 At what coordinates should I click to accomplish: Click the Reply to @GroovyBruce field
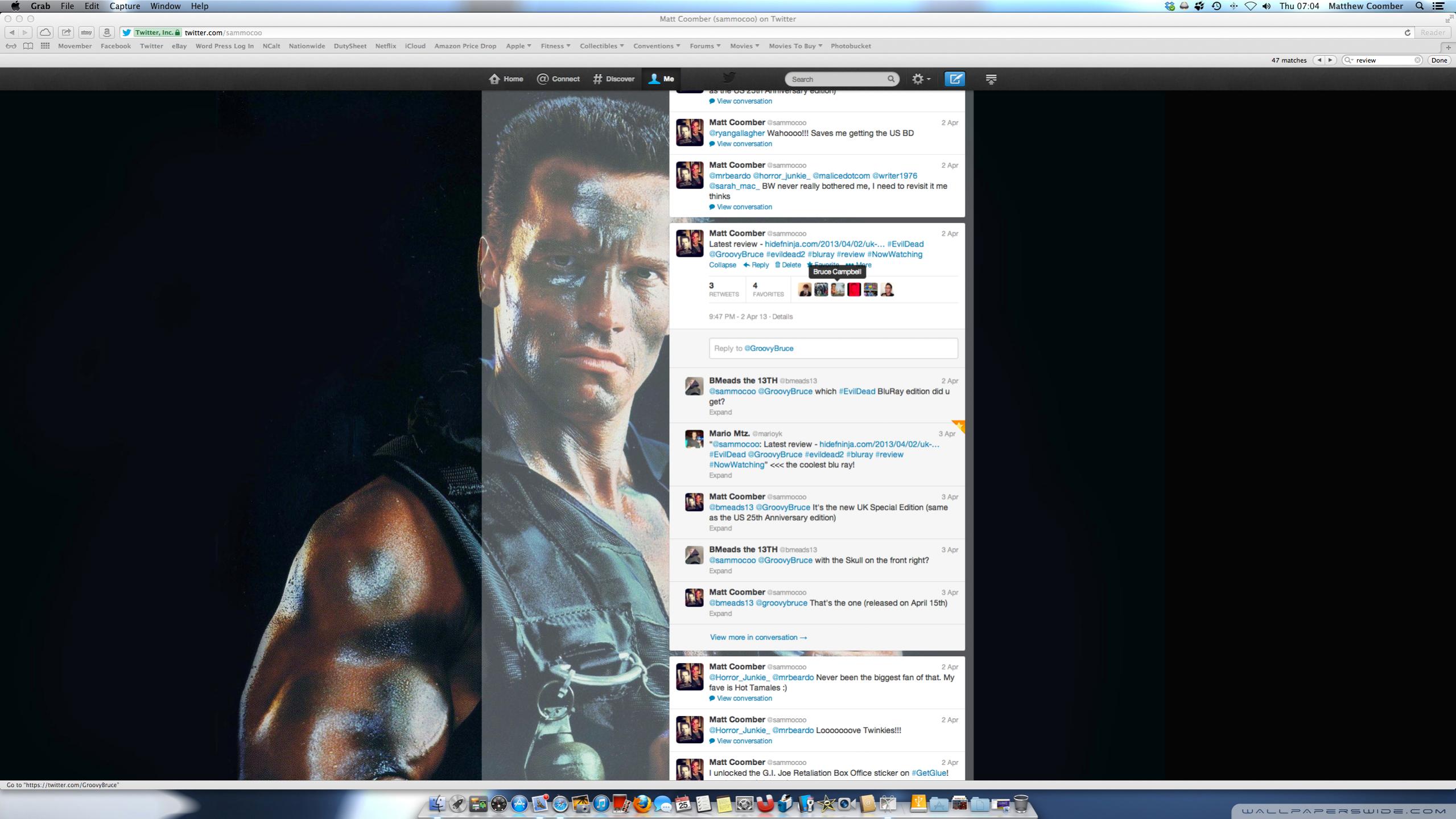pos(833,348)
